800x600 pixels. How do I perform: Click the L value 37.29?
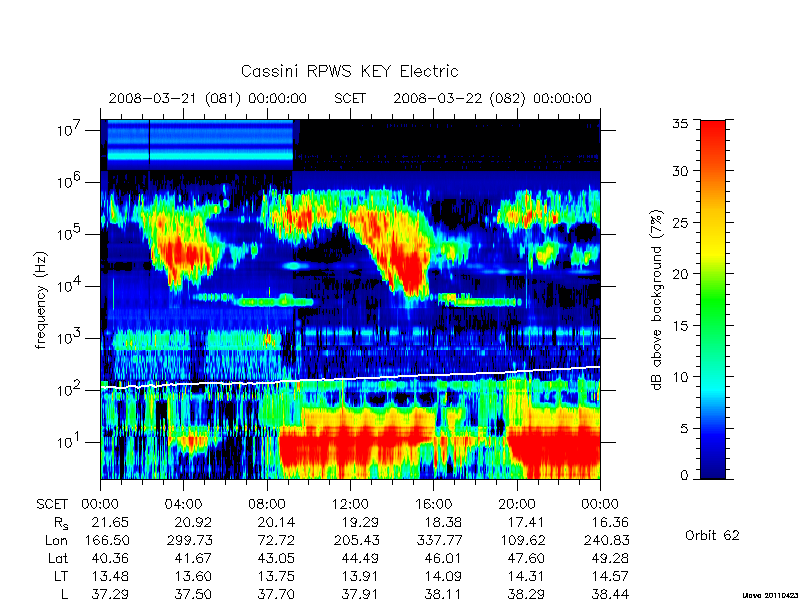coord(110,594)
